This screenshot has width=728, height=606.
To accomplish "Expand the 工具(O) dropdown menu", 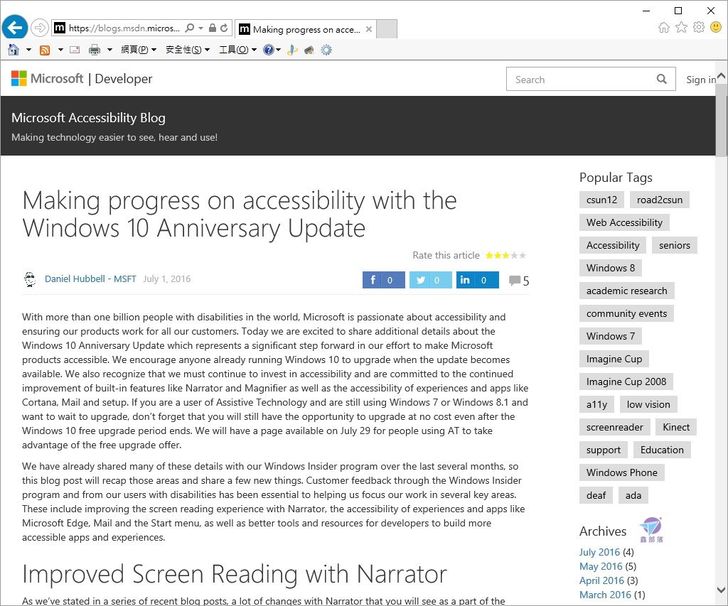I will 237,49.
